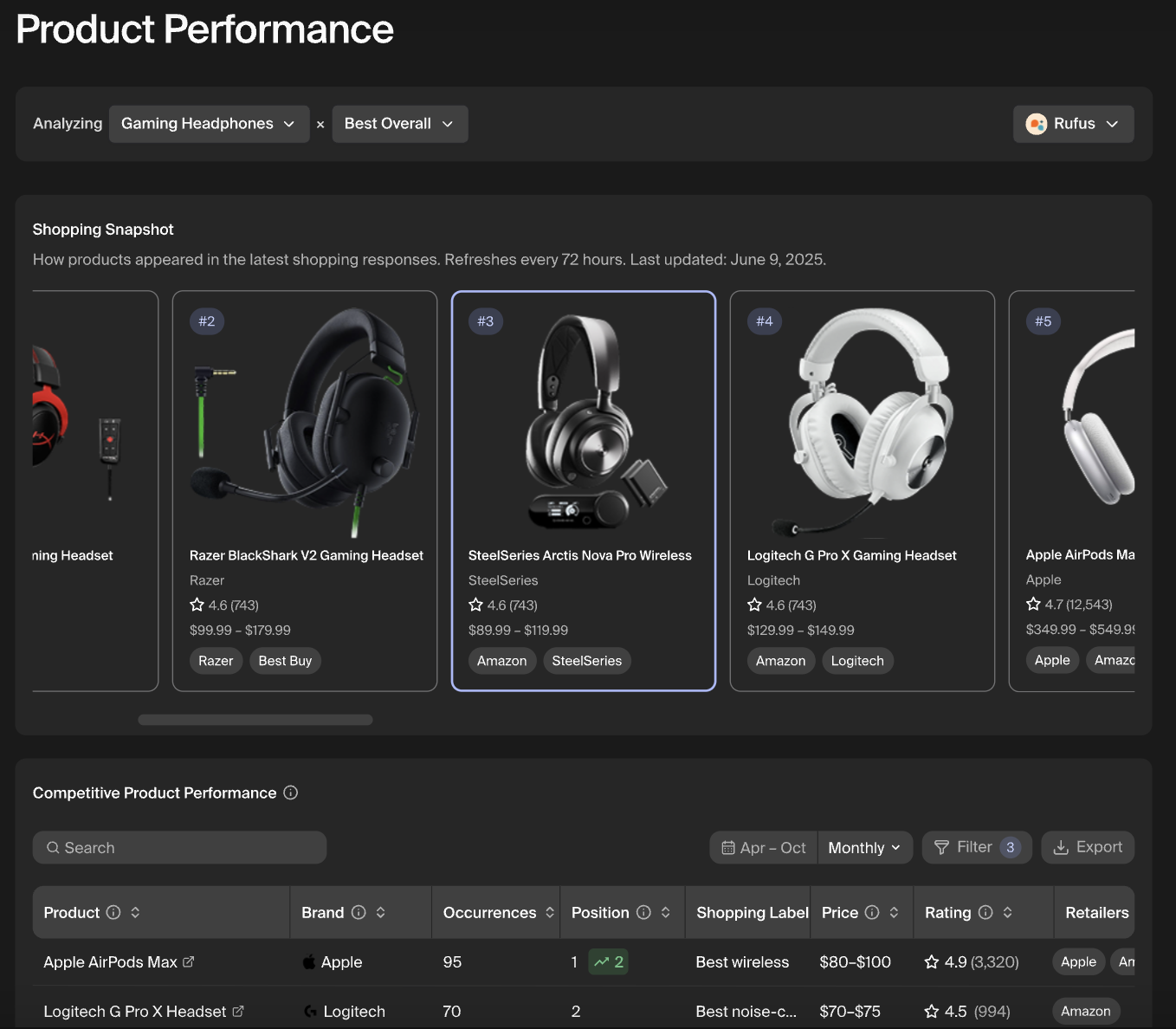Click the SteelSeries retailer chip
1176x1029 pixels.
point(587,661)
